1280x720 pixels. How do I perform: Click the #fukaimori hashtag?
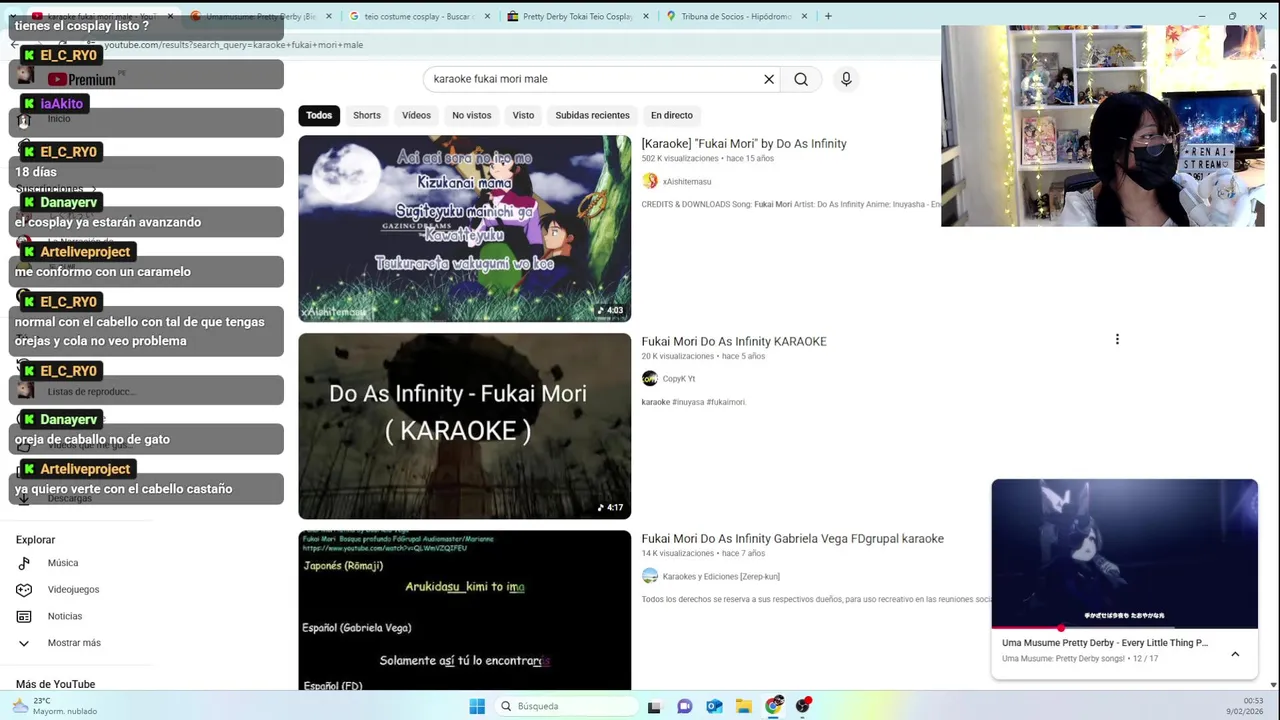(726, 402)
